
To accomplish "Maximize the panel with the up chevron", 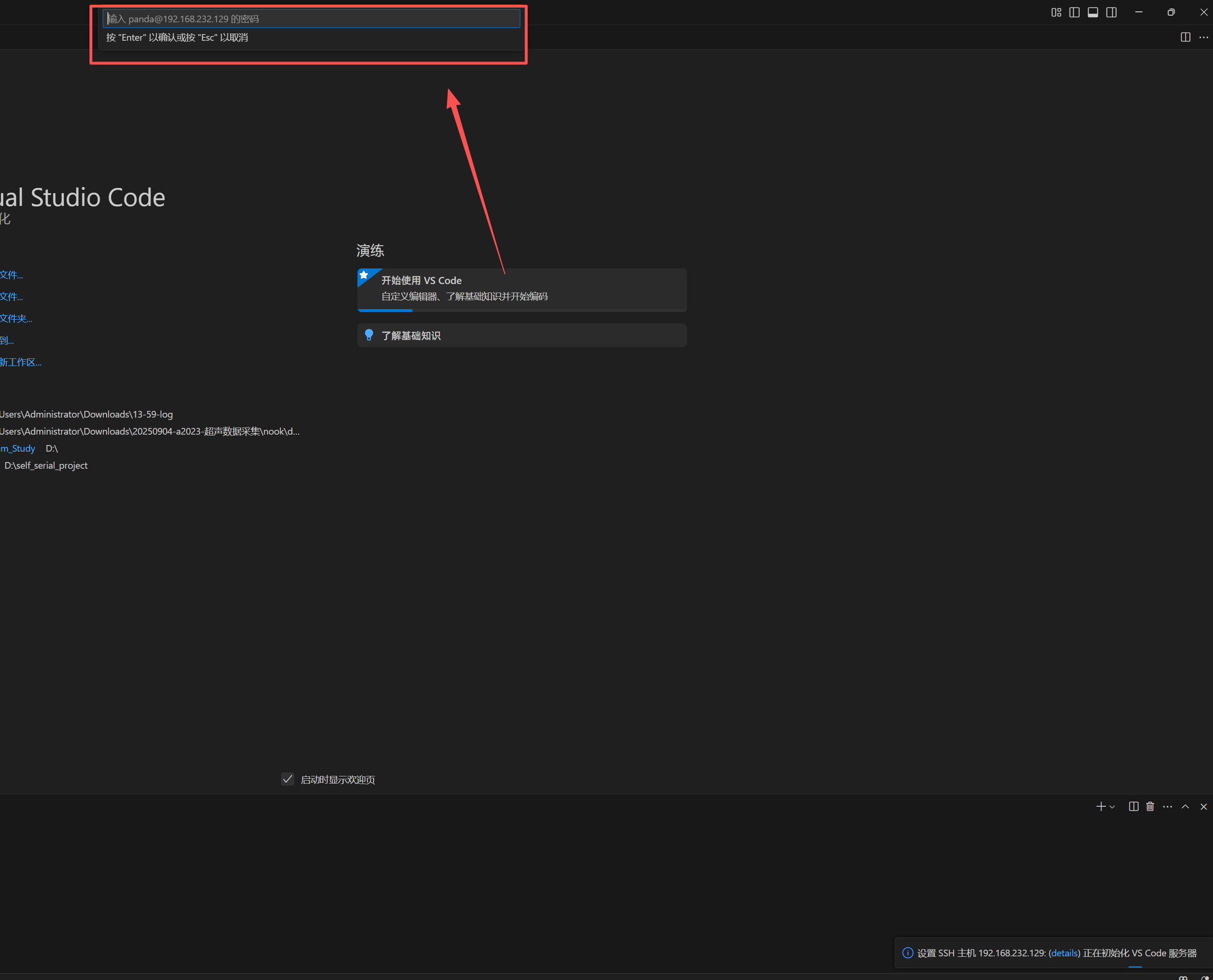I will 1186,807.
